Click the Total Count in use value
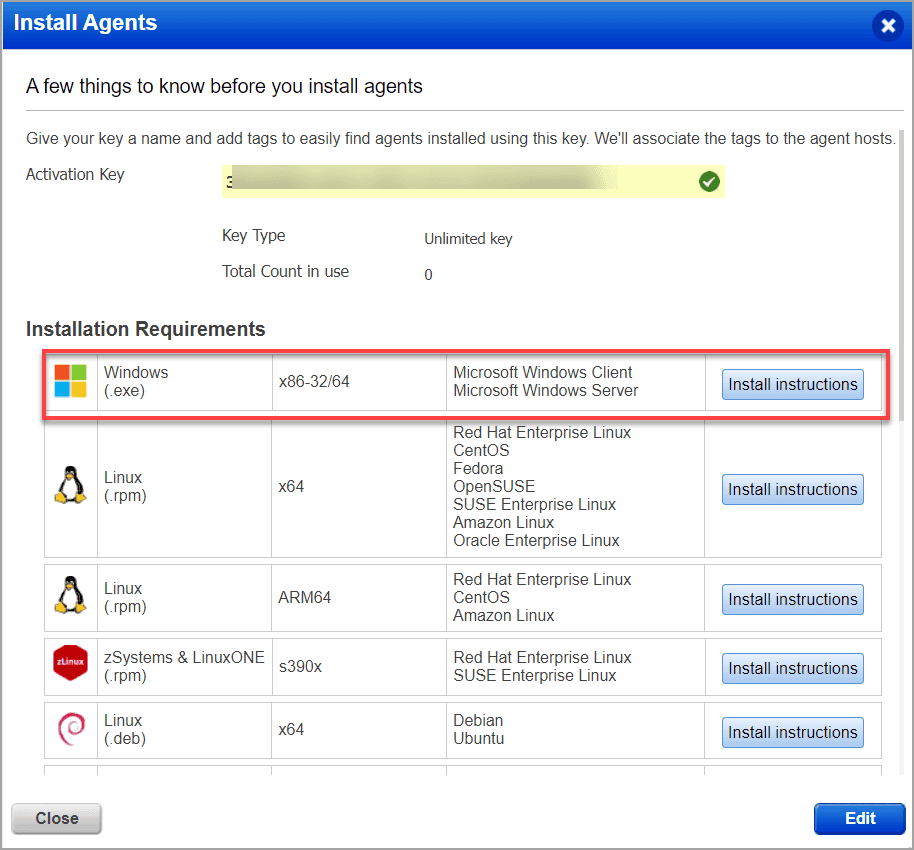Screen dimensions: 914x850 (x=428, y=274)
